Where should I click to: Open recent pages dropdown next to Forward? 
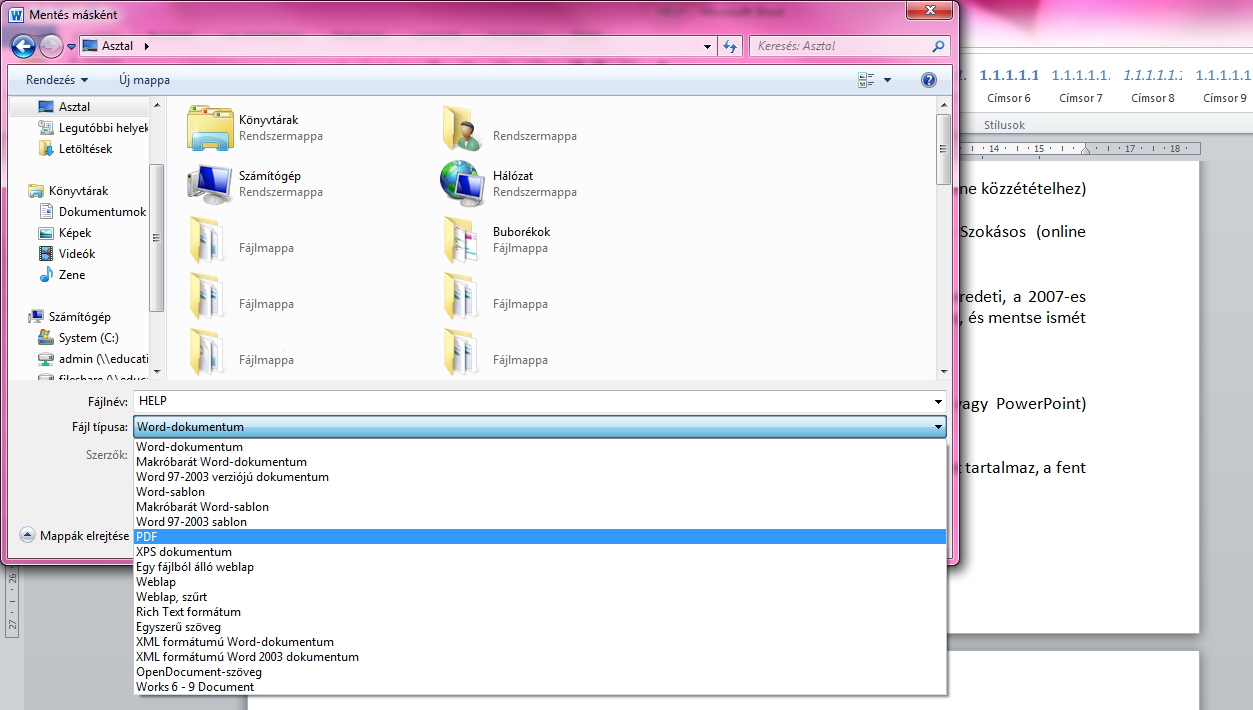tap(72, 47)
